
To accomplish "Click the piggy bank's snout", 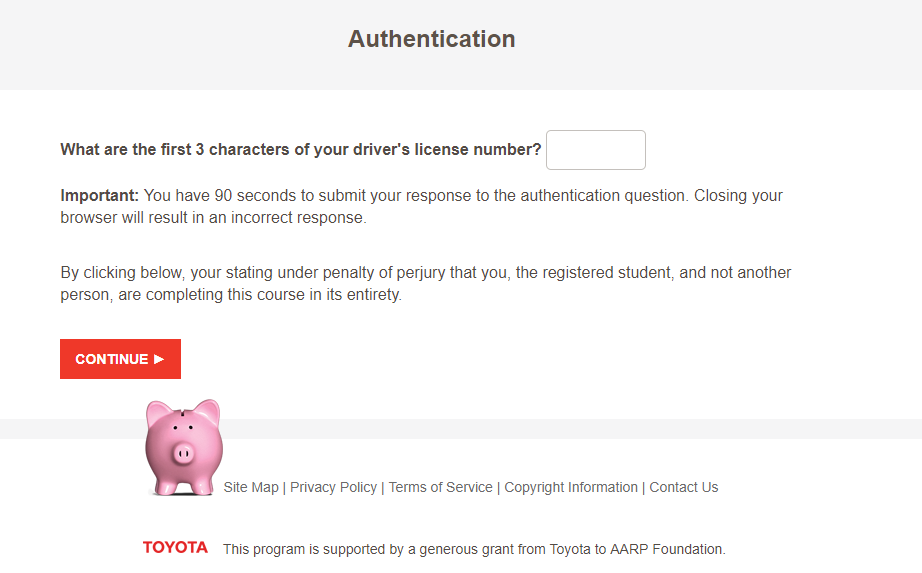I will tap(183, 454).
